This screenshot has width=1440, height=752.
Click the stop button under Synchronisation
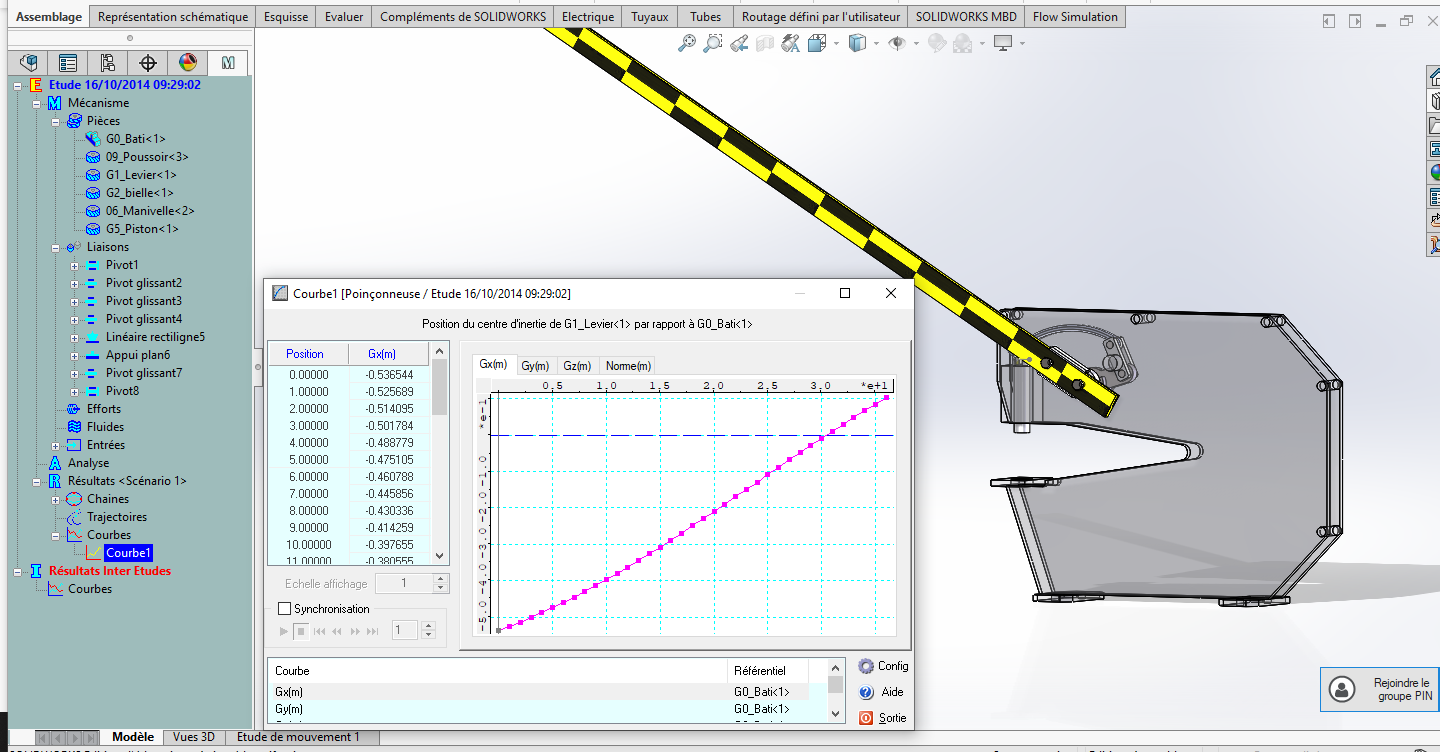coord(300,631)
